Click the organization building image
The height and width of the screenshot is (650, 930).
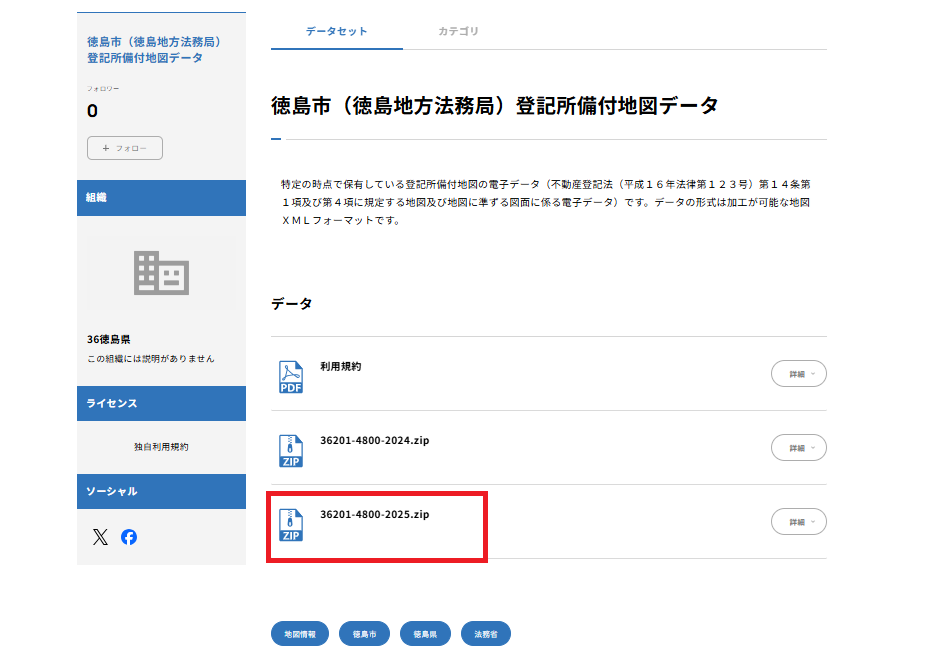[161, 273]
